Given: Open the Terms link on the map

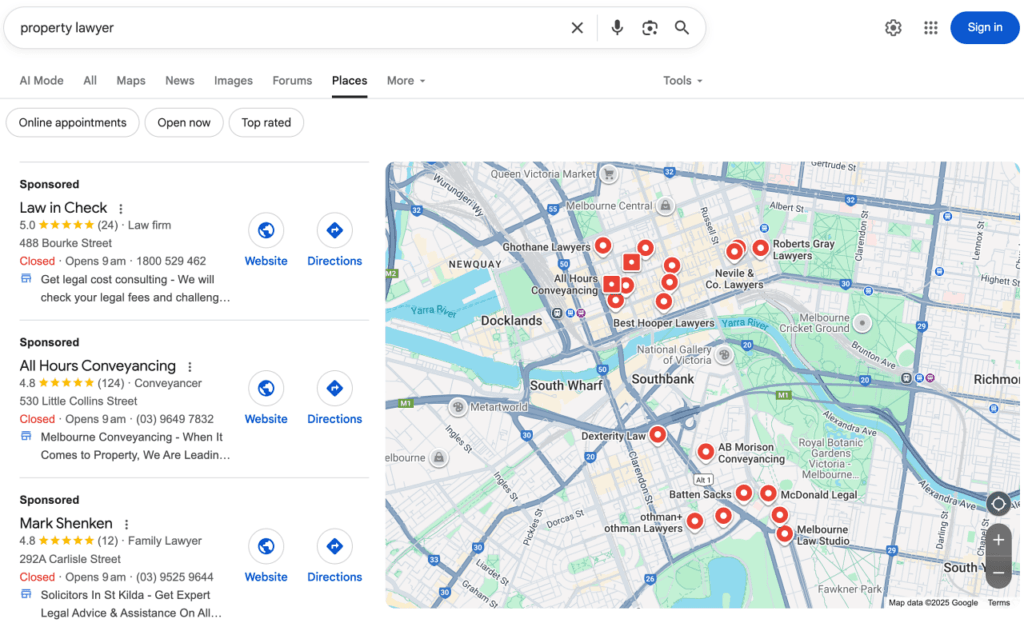Looking at the screenshot, I should (x=999, y=602).
